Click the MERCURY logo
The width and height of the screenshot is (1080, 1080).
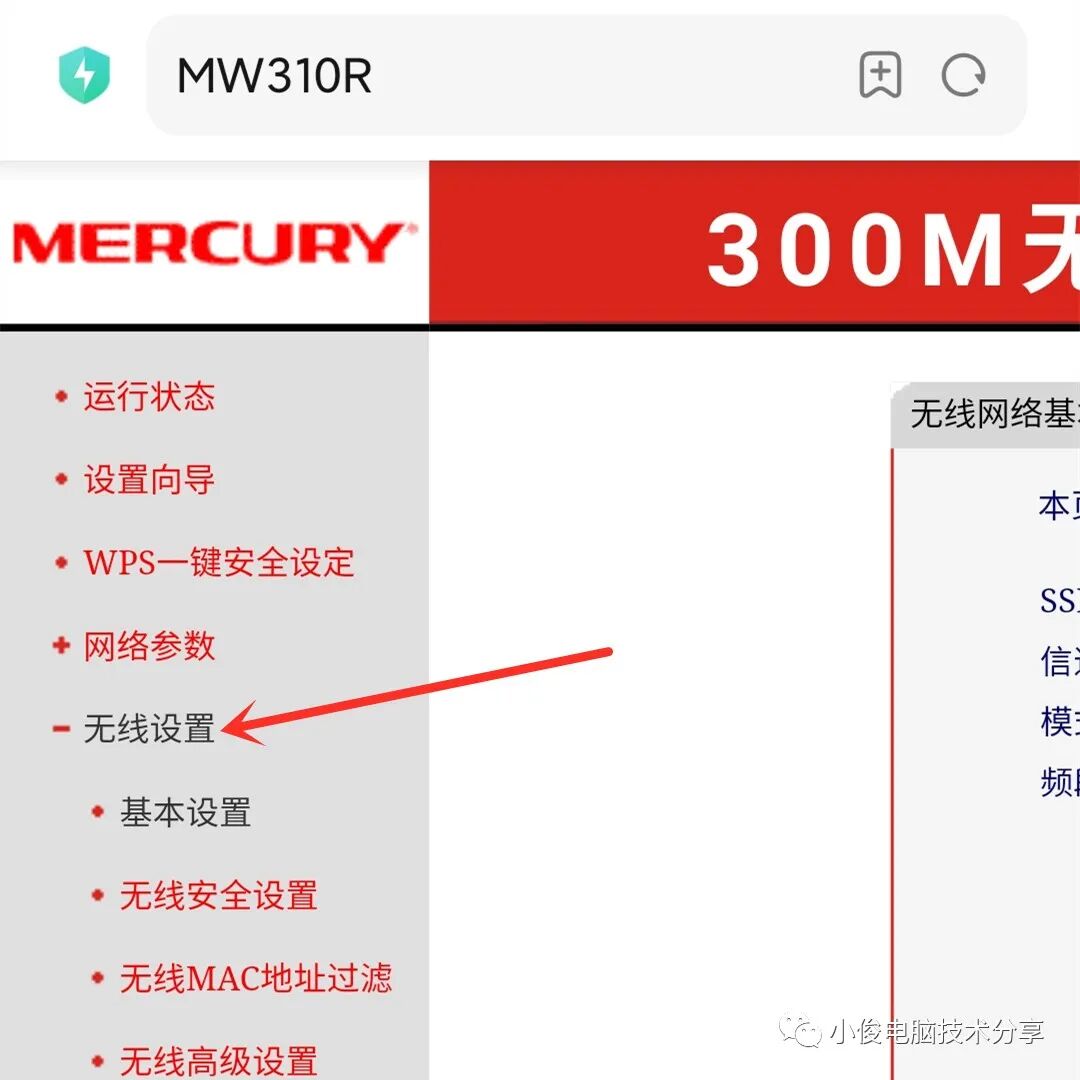coord(214,242)
